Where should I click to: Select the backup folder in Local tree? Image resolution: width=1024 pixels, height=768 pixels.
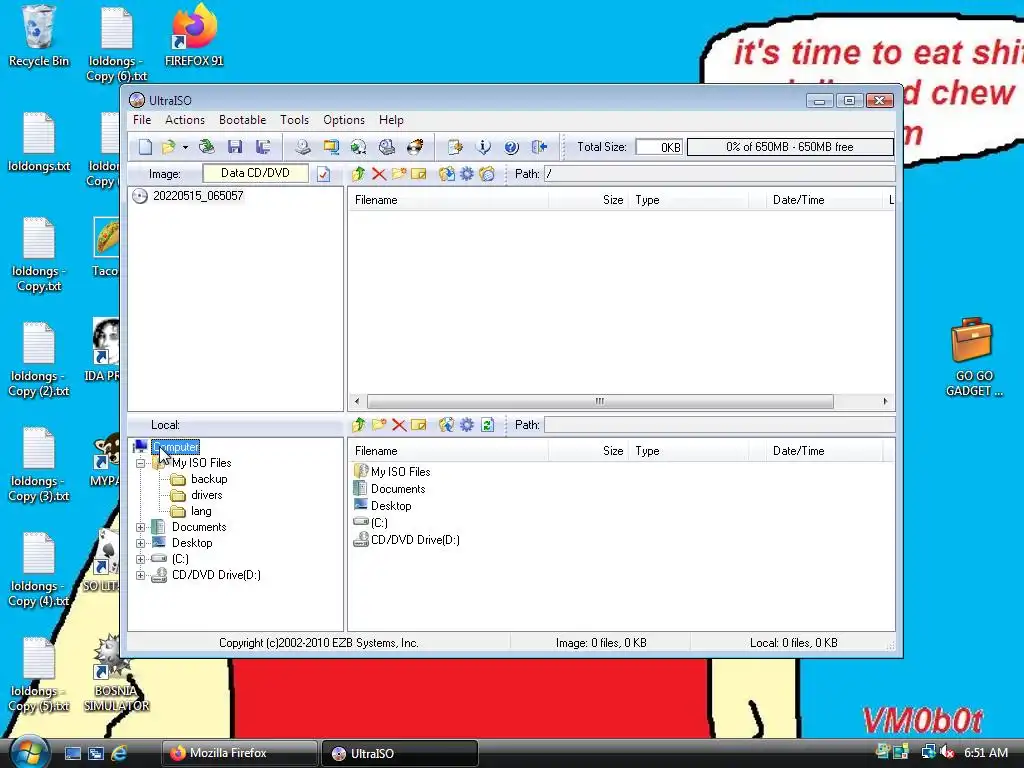pyautogui.click(x=209, y=479)
